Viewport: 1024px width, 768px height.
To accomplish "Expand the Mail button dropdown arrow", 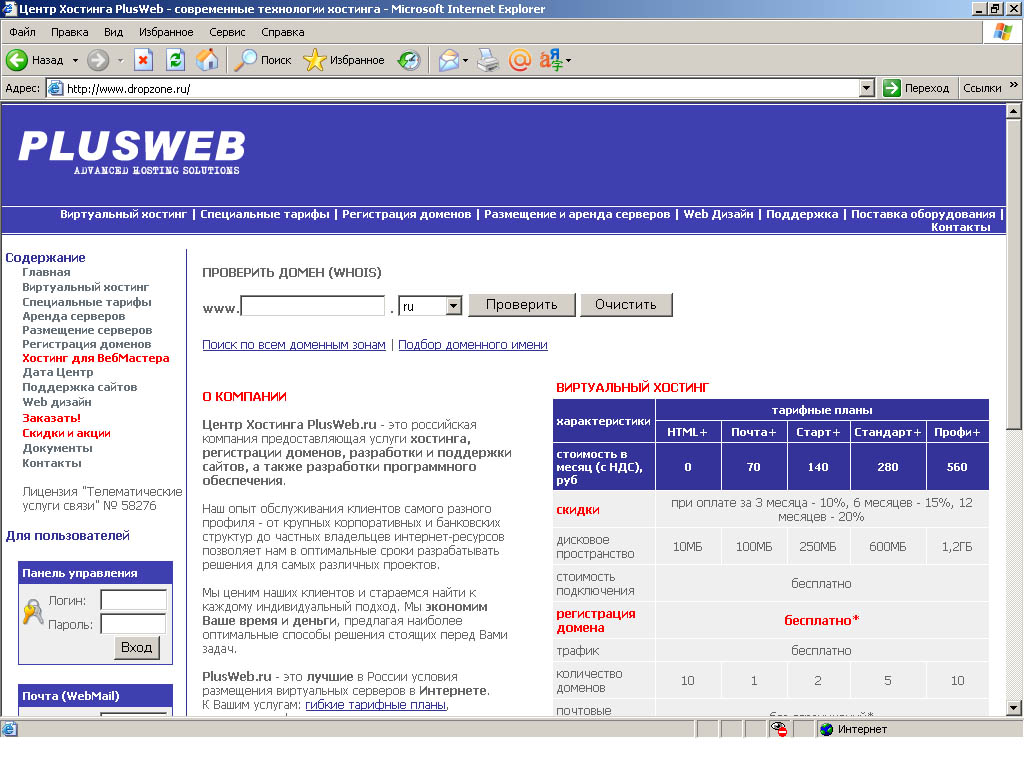I will click(465, 60).
